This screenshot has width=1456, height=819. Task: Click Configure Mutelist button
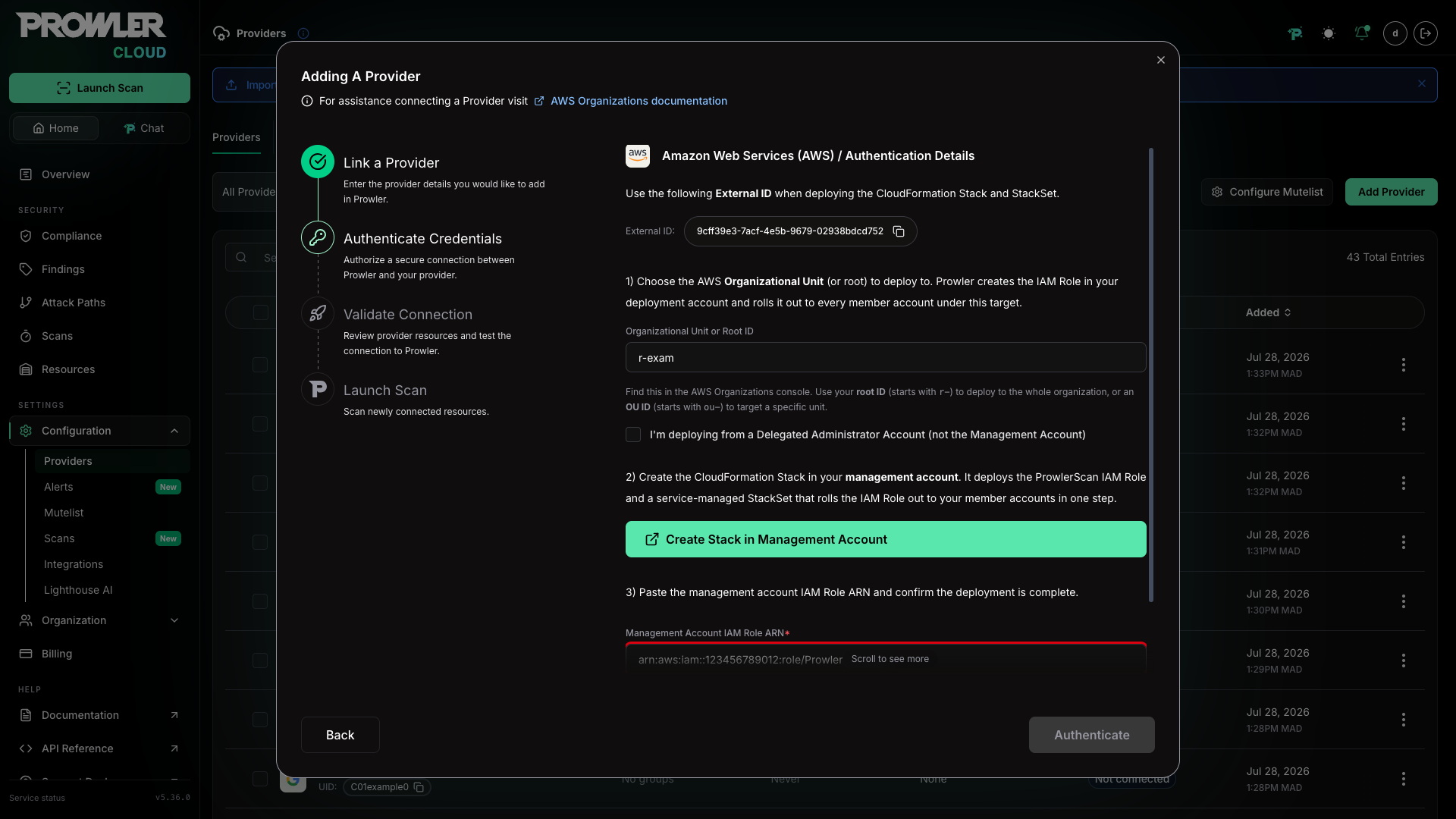tap(1267, 192)
